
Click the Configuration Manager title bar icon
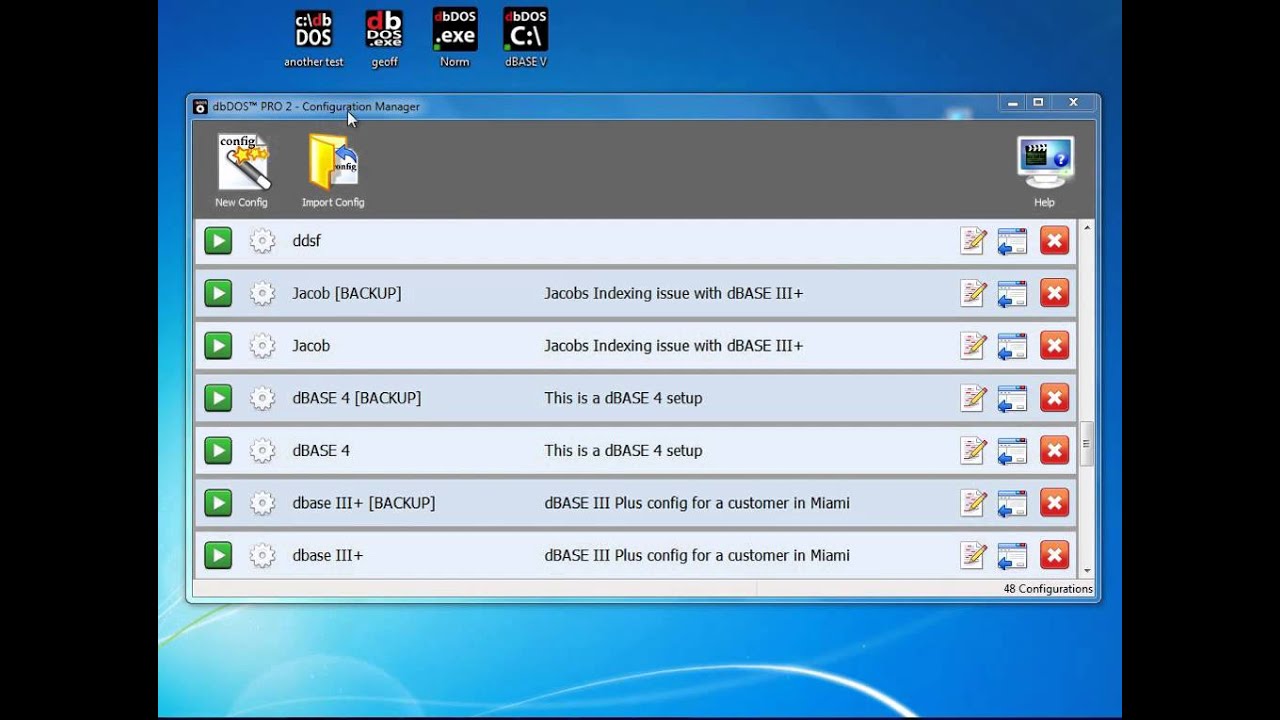(x=200, y=107)
